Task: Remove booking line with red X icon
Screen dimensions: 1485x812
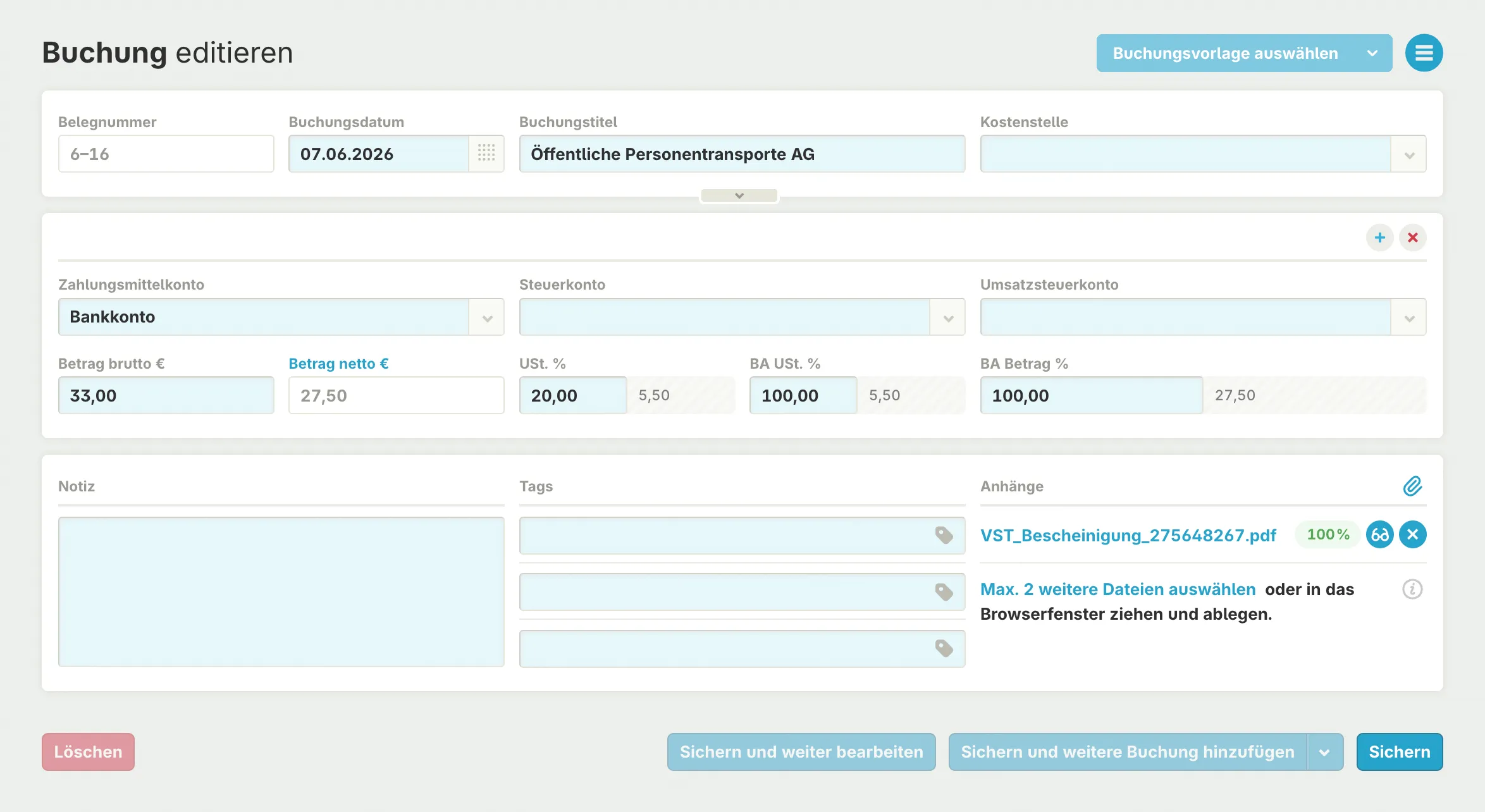Action: [x=1412, y=238]
